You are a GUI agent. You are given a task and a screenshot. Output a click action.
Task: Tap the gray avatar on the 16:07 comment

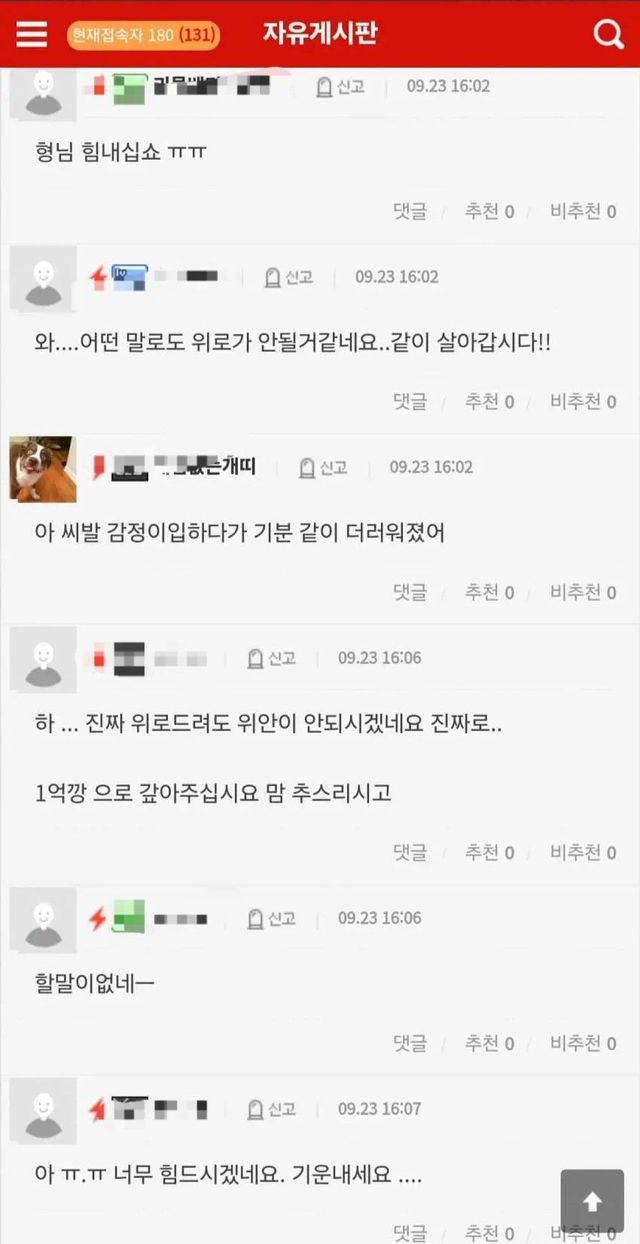click(43, 1110)
